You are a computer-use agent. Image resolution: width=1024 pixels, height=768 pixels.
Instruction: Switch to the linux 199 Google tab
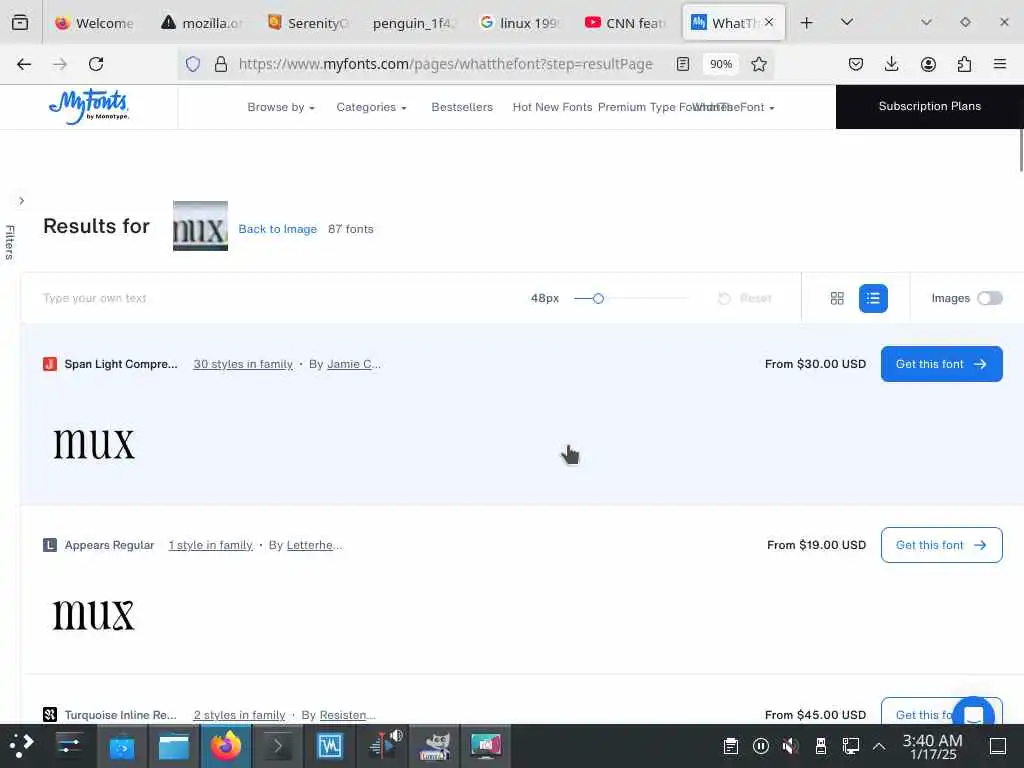[x=520, y=23]
